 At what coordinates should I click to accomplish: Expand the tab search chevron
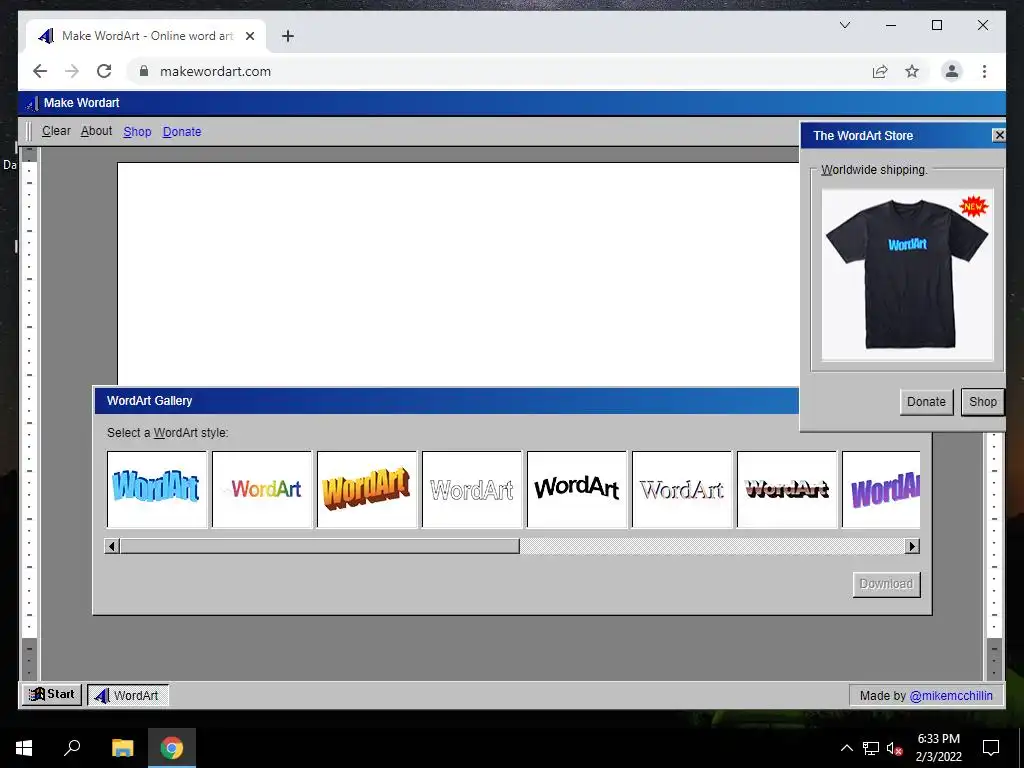click(x=845, y=25)
